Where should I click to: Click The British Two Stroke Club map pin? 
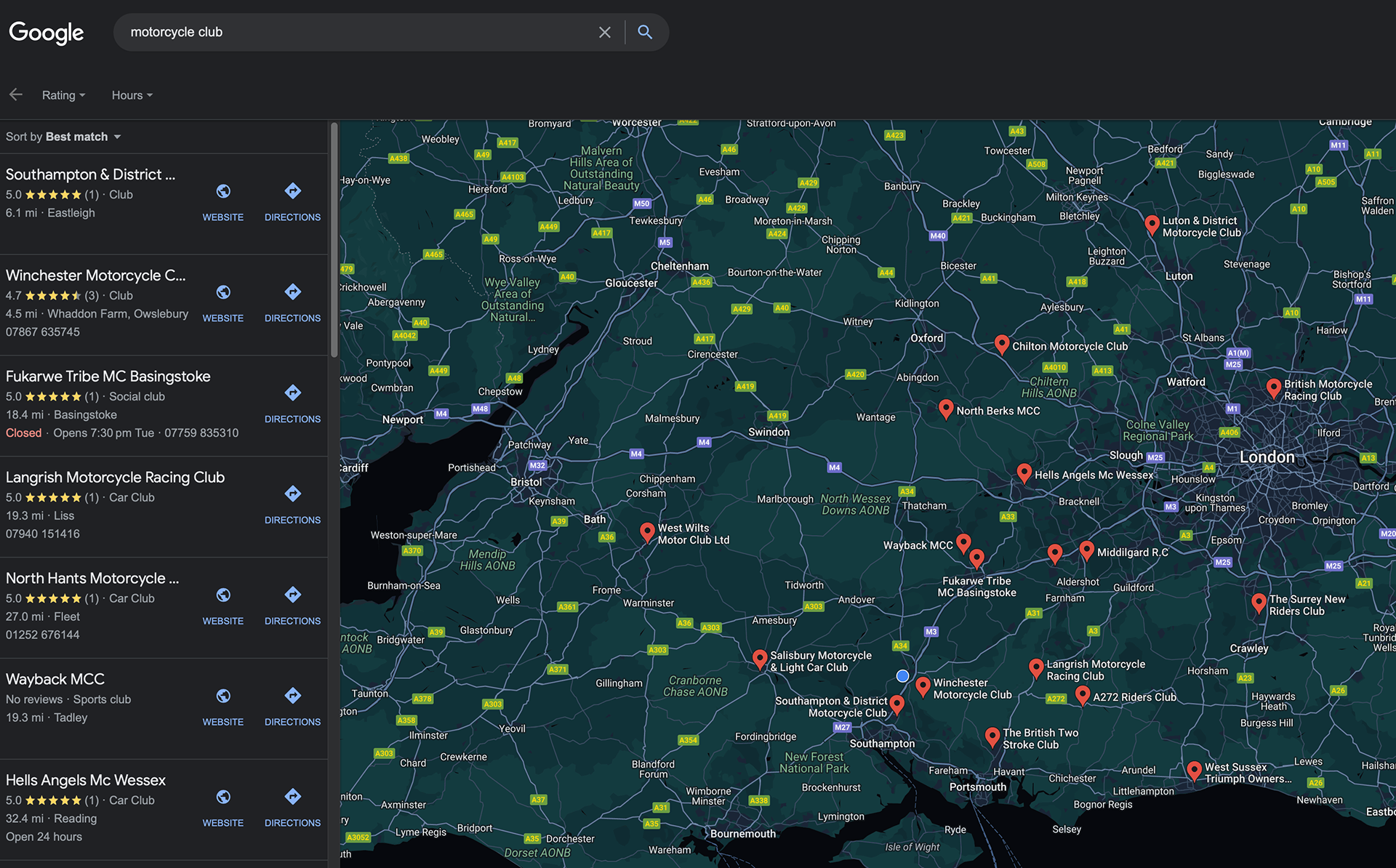(992, 737)
